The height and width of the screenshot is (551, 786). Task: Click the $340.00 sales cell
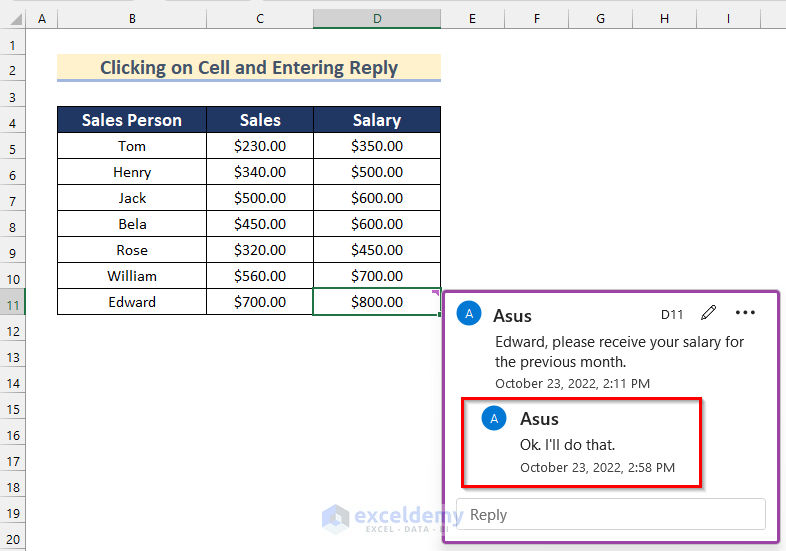(x=260, y=172)
